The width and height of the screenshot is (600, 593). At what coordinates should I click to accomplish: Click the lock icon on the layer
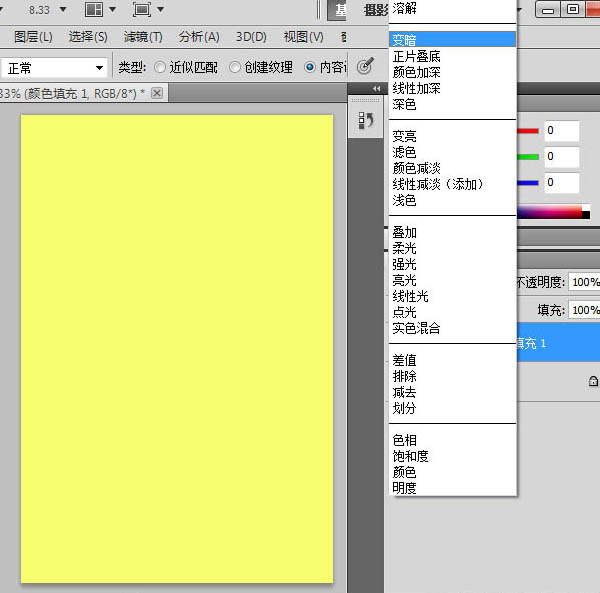(593, 381)
